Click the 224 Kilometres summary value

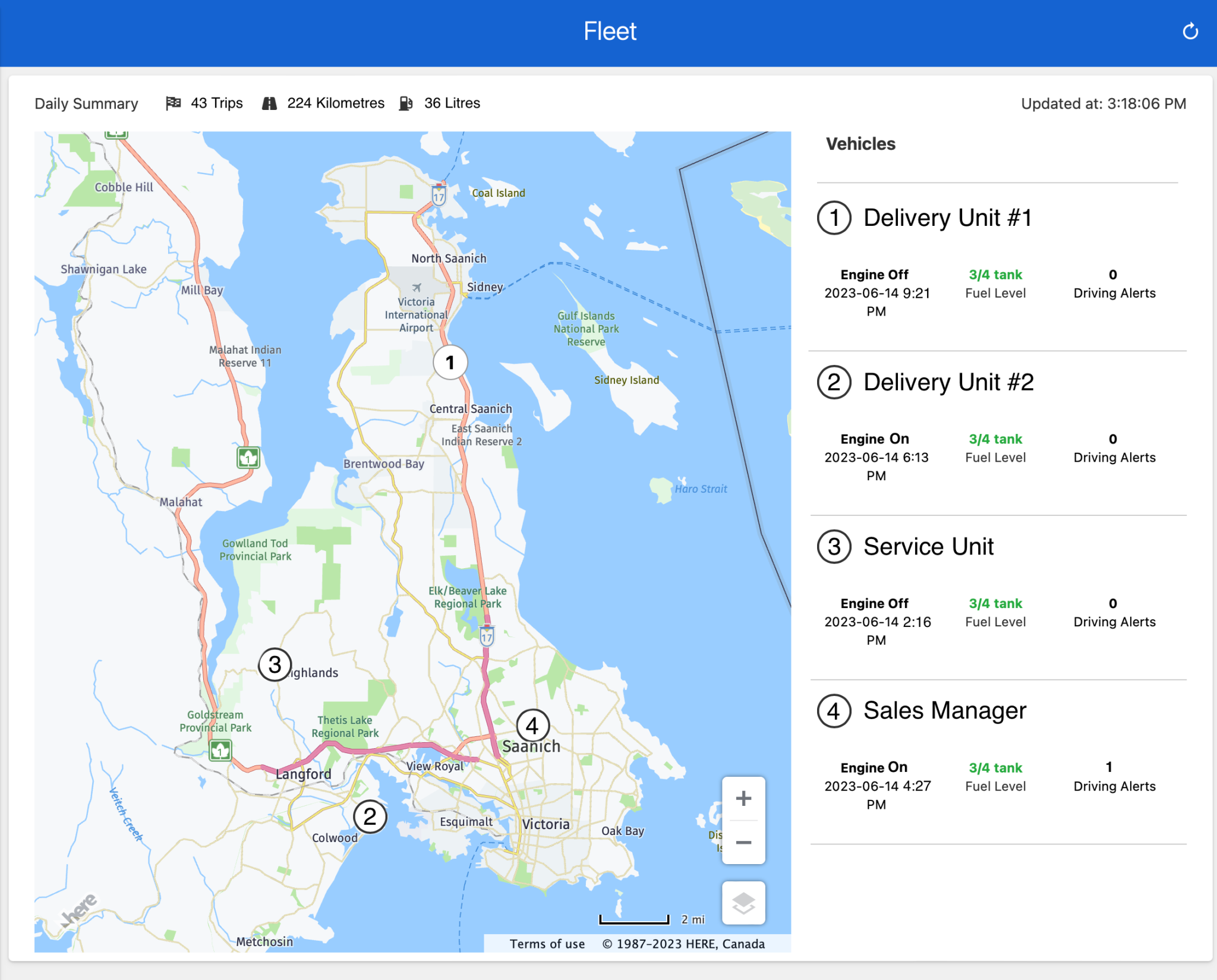coord(336,103)
